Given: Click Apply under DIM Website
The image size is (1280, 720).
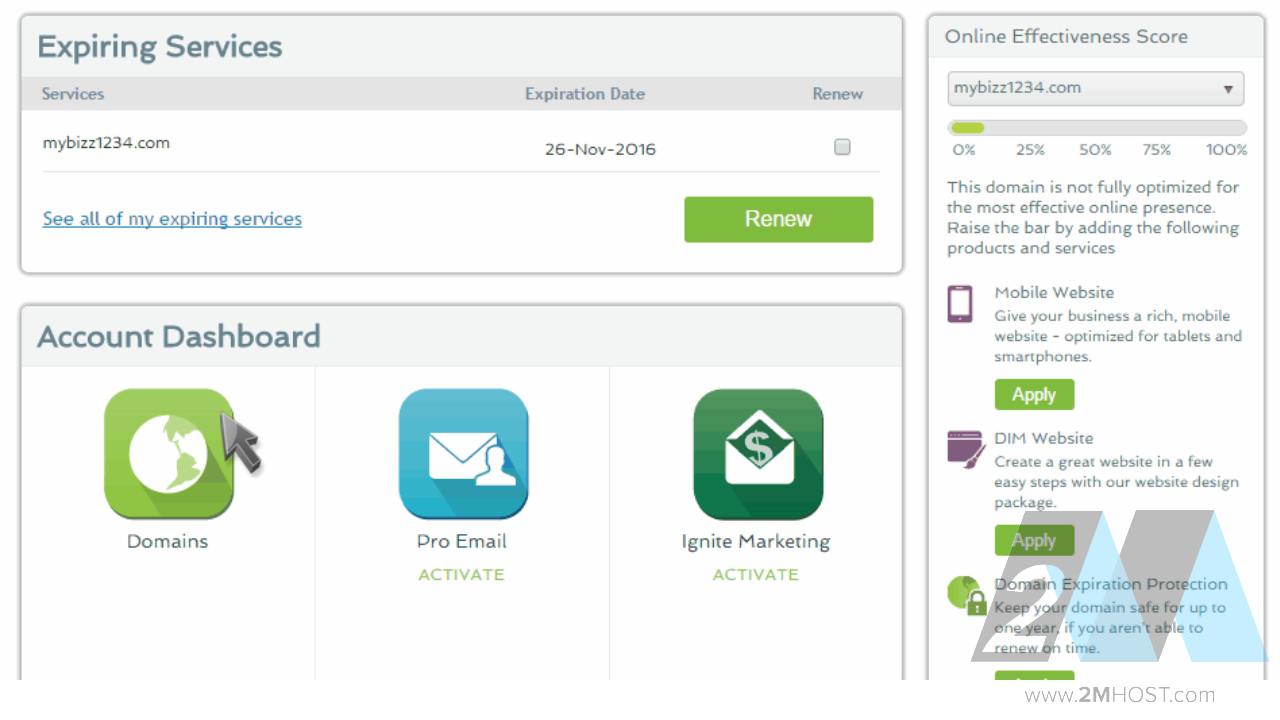Looking at the screenshot, I should click(1034, 540).
